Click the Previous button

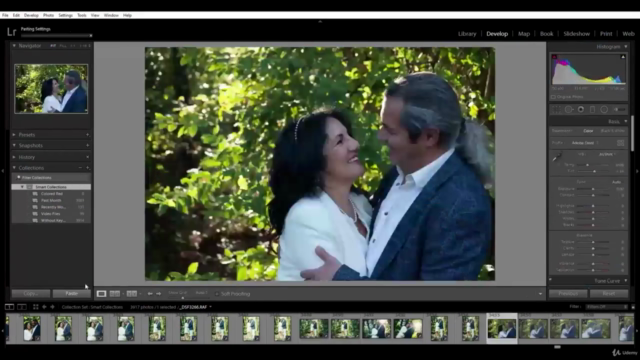coord(568,293)
